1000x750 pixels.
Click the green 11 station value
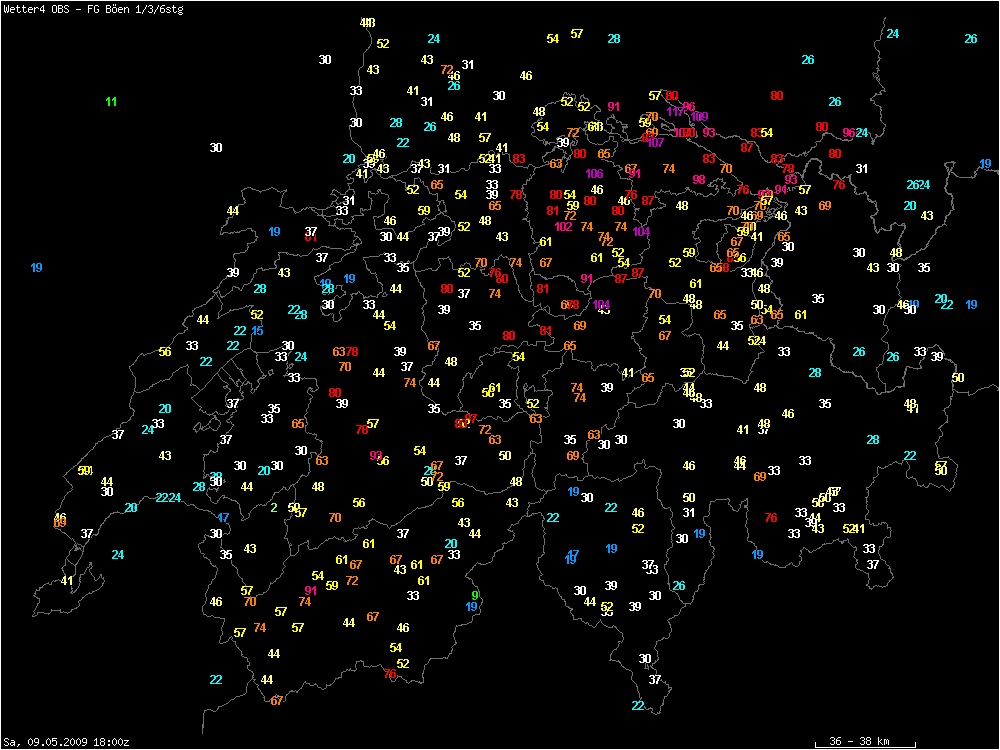111,102
